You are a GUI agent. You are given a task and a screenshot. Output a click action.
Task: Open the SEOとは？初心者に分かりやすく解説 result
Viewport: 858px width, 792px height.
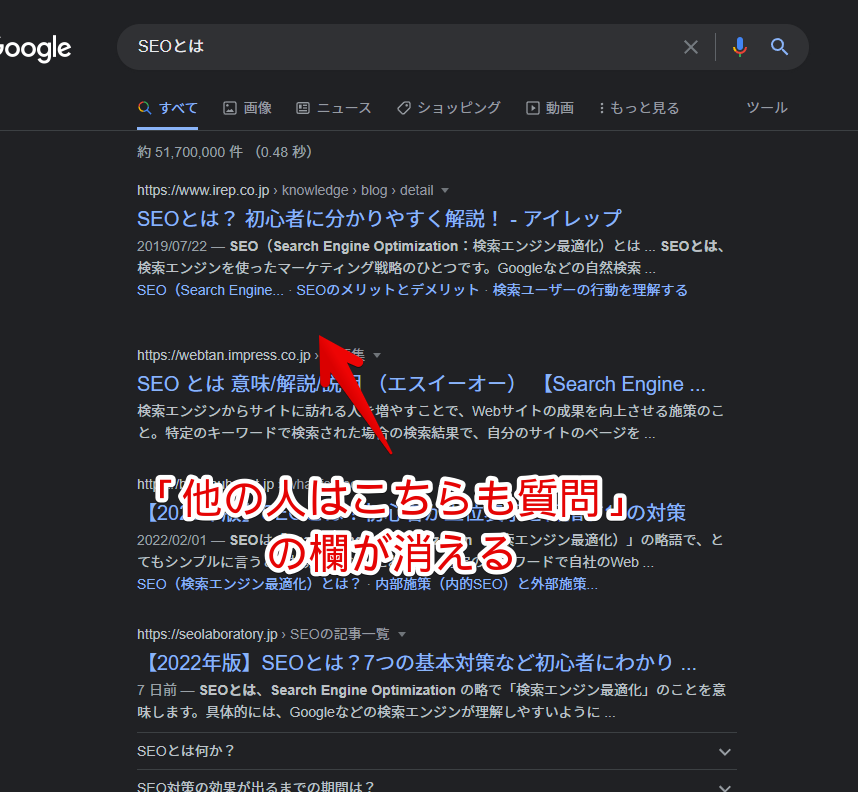[379, 219]
